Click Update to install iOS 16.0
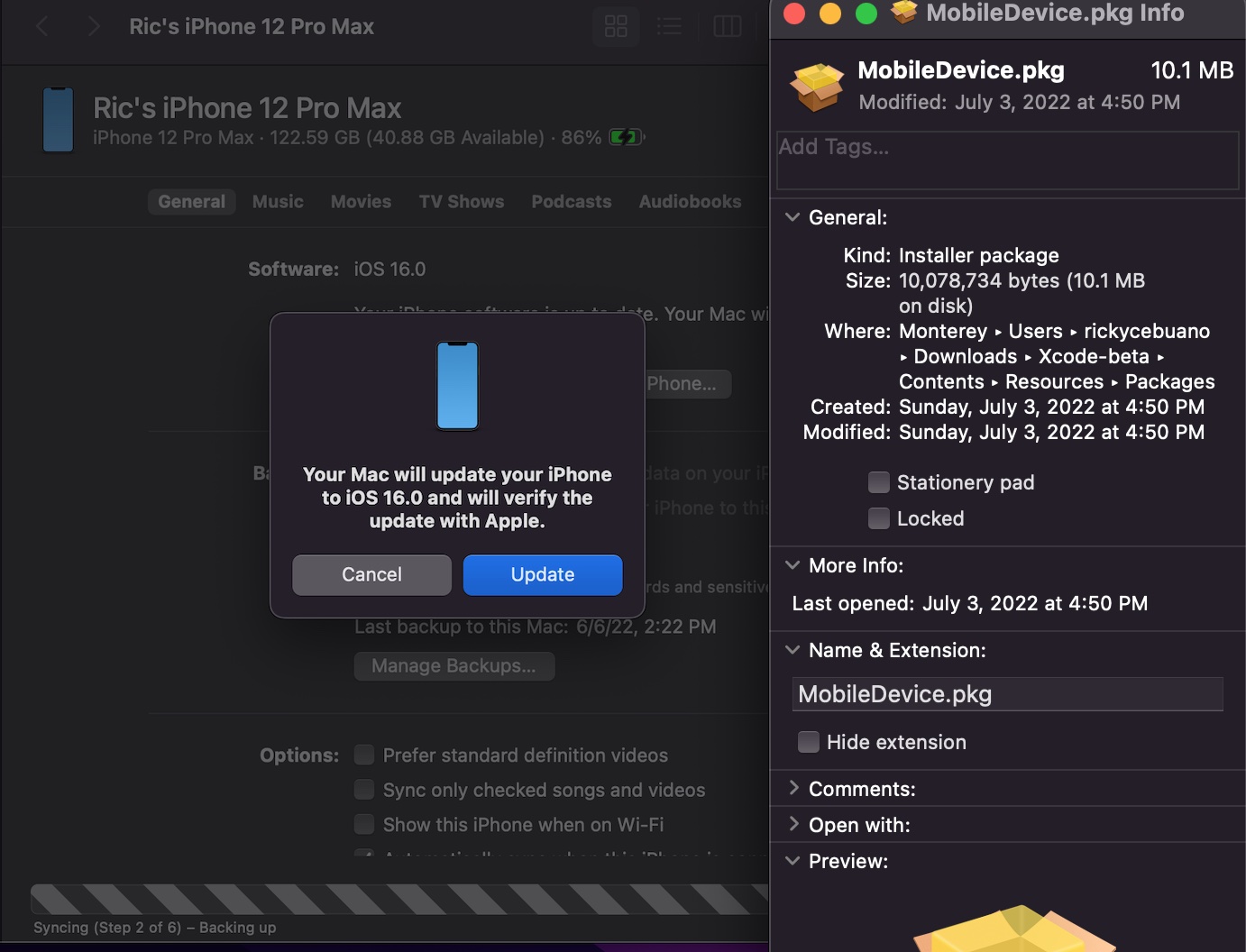The image size is (1246, 952). pyautogui.click(x=543, y=574)
